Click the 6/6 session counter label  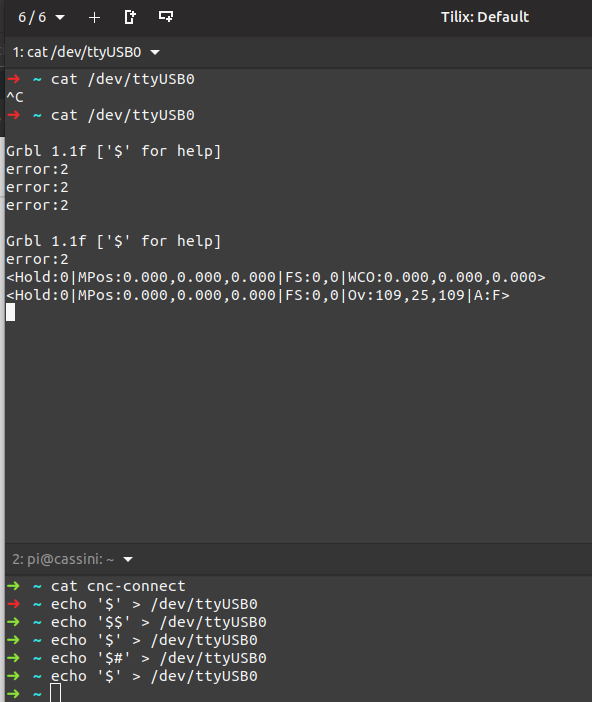(32, 17)
